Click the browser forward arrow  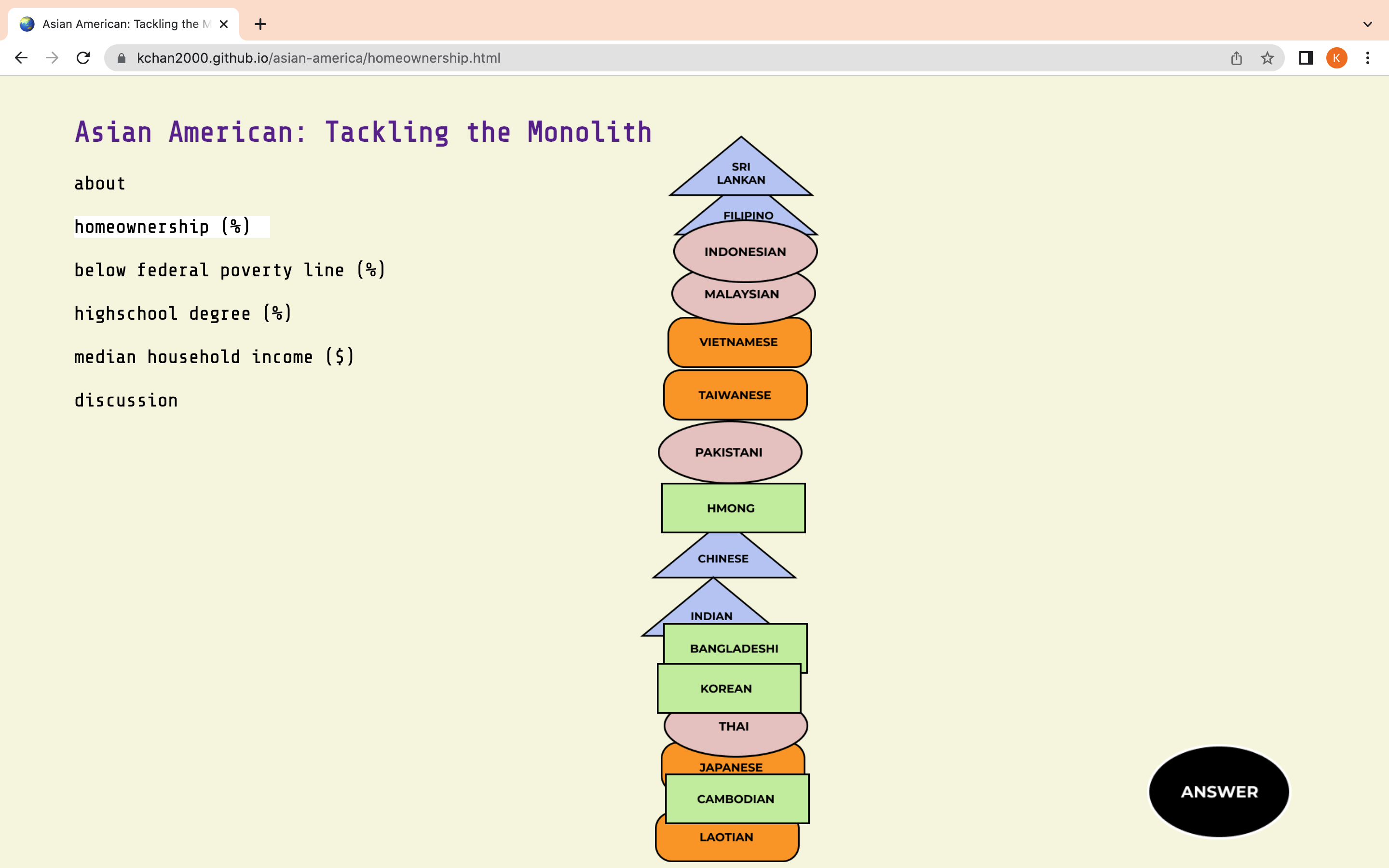(x=52, y=58)
